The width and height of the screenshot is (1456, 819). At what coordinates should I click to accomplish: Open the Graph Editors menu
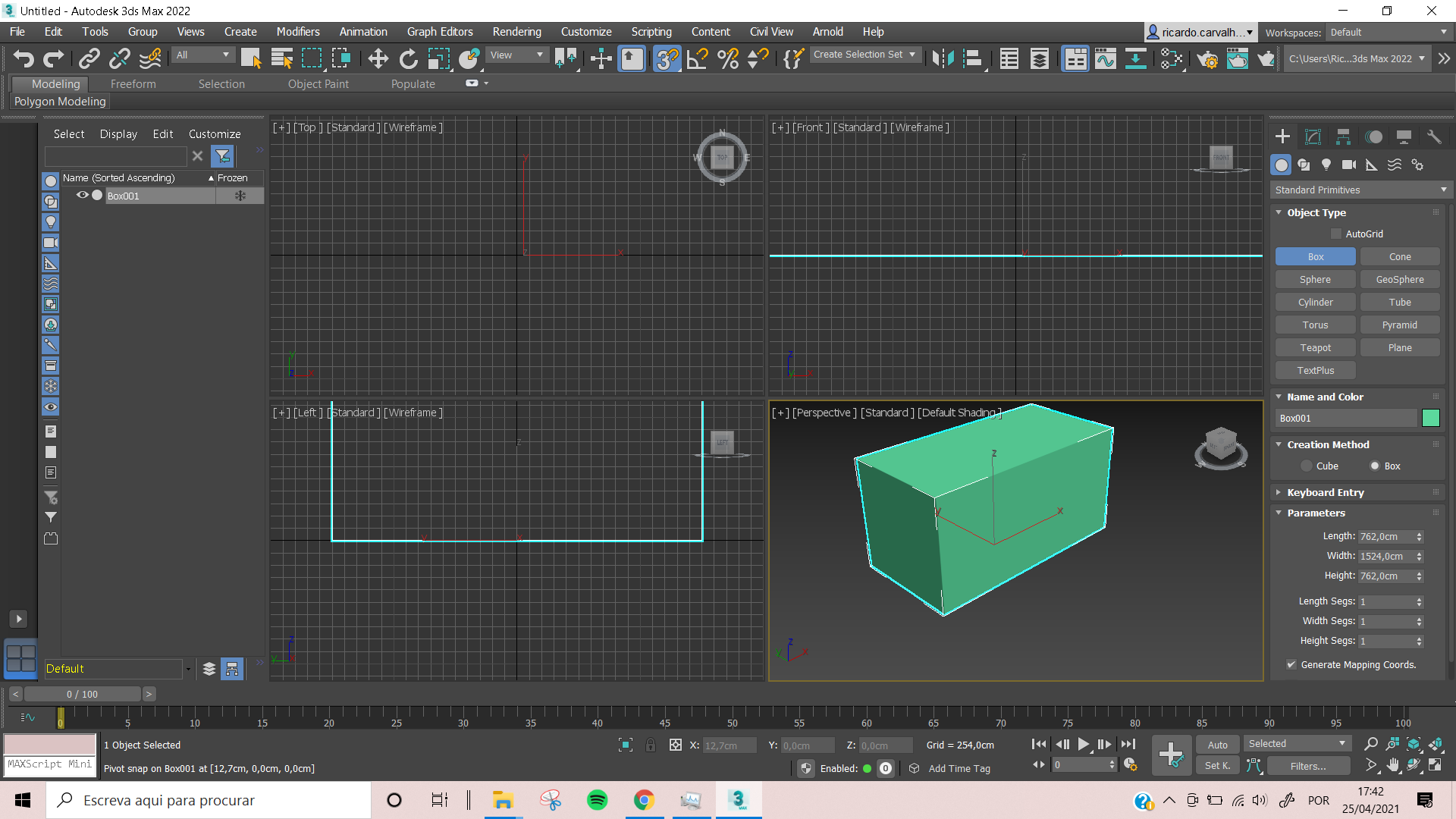click(440, 32)
